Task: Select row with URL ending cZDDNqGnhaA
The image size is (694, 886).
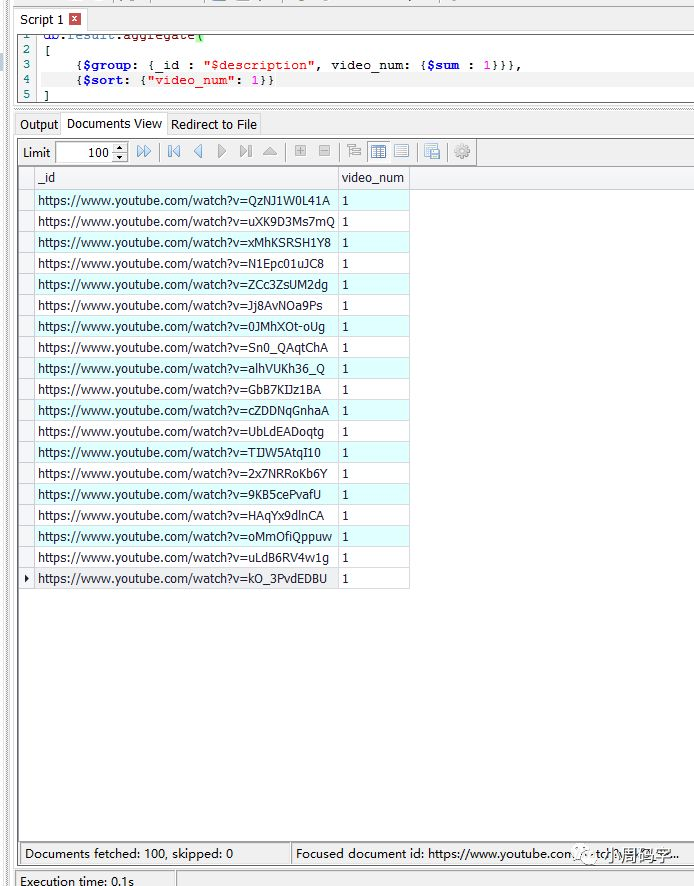Action: pyautogui.click(x=186, y=410)
